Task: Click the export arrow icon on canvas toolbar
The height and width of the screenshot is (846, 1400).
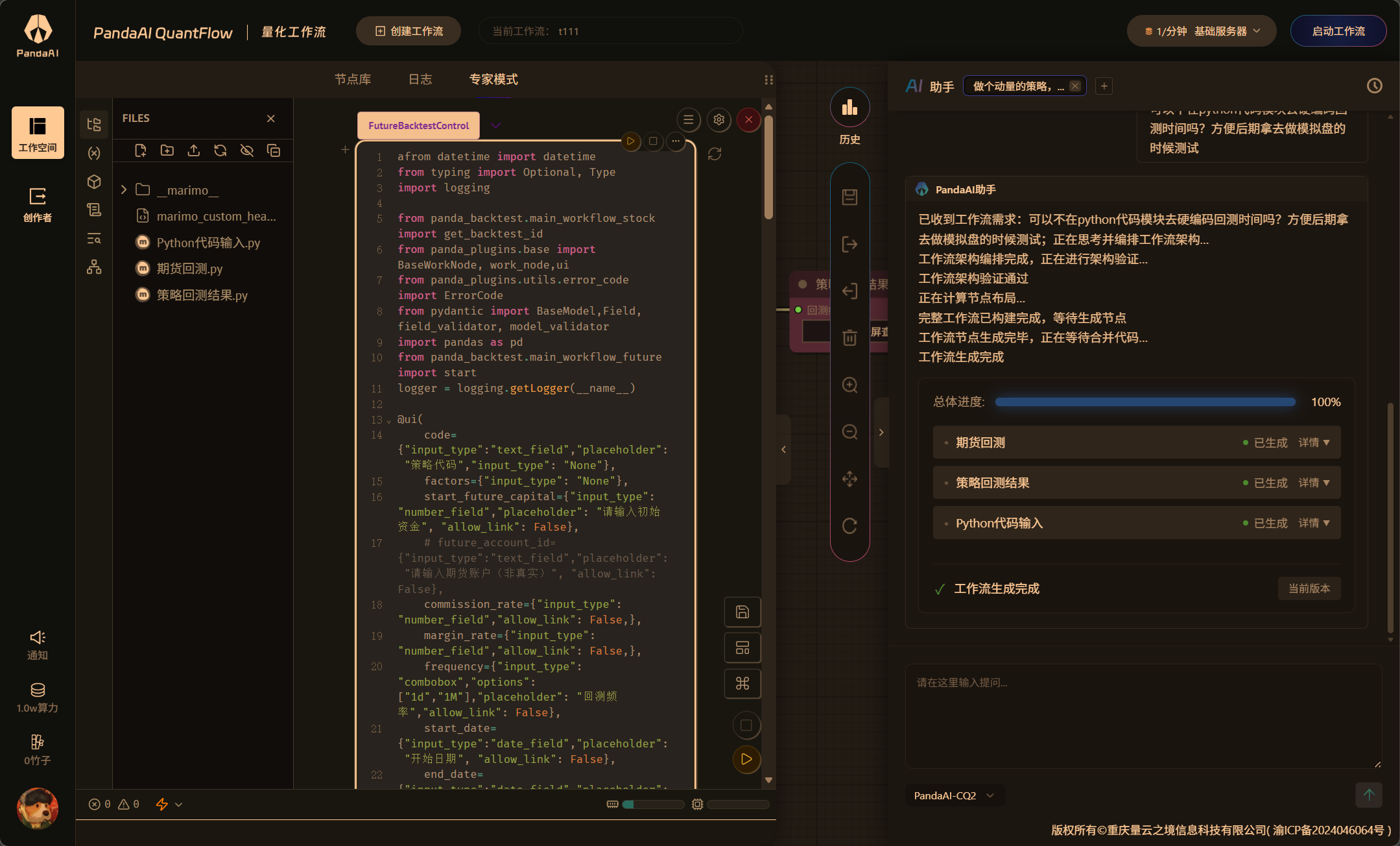Action: click(x=849, y=244)
